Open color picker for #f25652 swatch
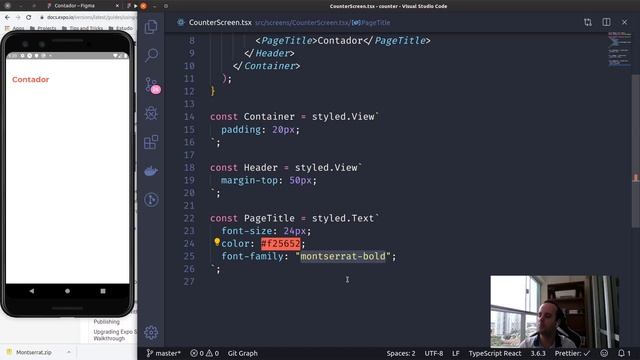 [280, 244]
